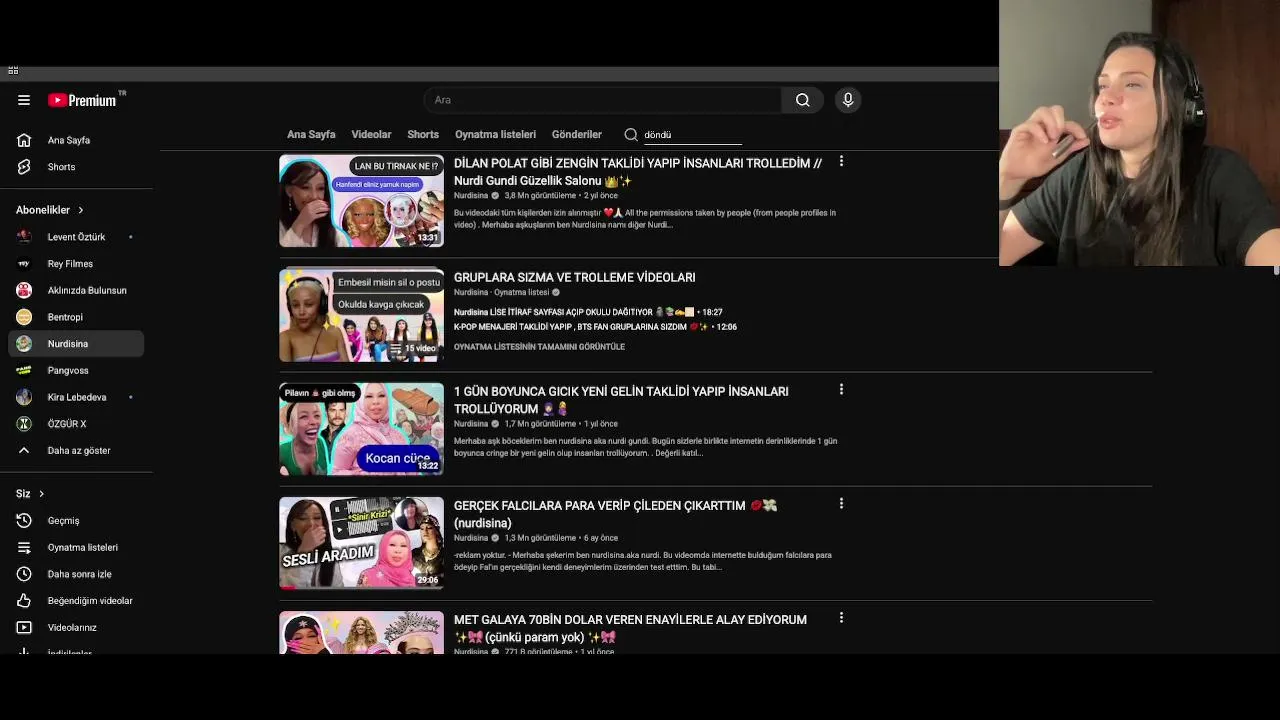Open DİLAN POLAT video thumbnail
Image resolution: width=1280 pixels, height=720 pixels.
click(x=361, y=200)
